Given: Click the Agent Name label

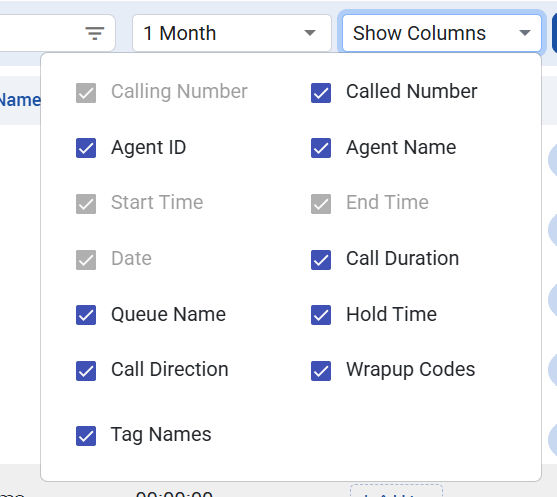Looking at the screenshot, I should (401, 147).
